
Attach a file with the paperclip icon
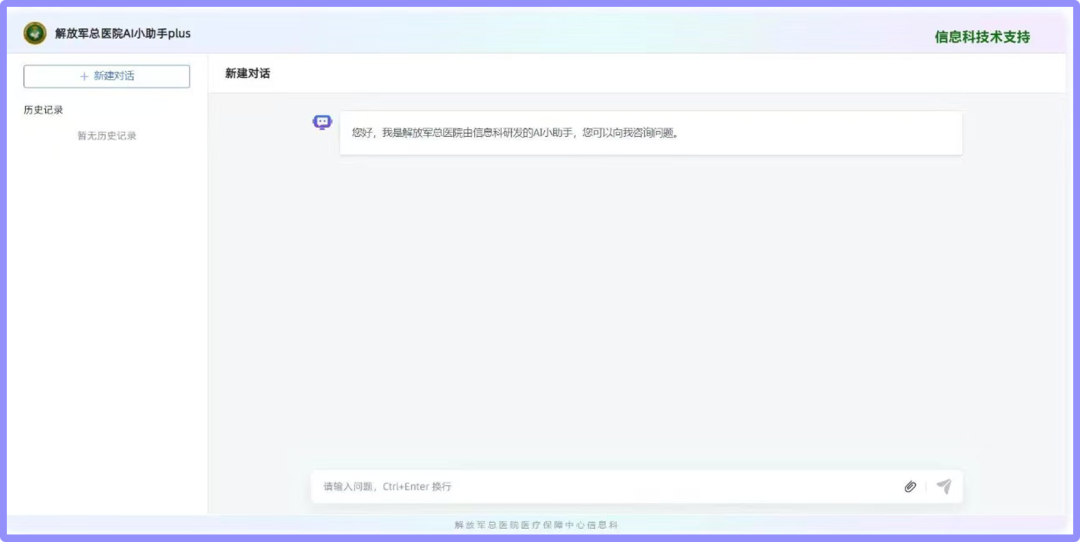[910, 487]
